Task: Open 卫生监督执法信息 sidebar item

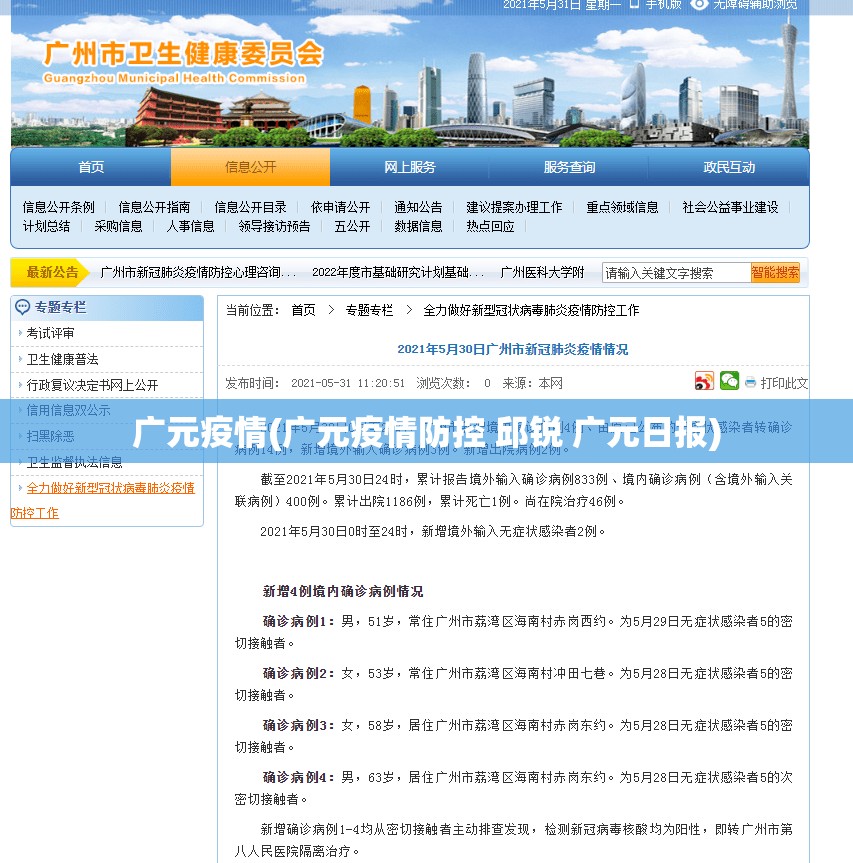Action: tap(74, 462)
